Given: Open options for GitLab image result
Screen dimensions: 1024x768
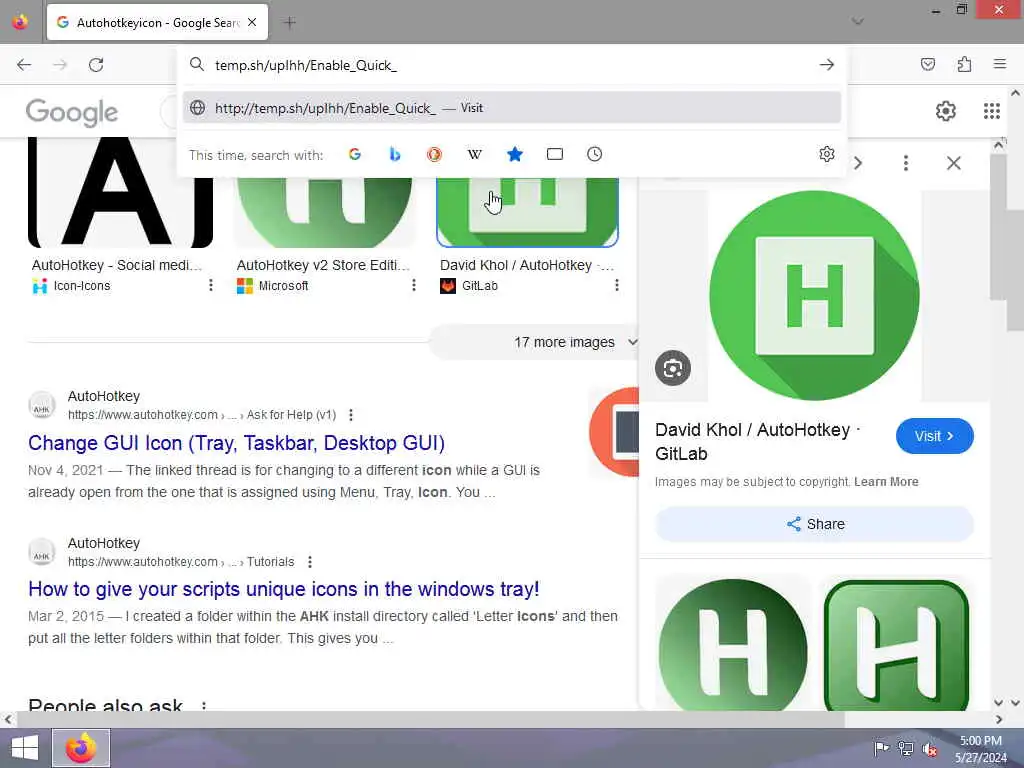Looking at the screenshot, I should tap(616, 285).
